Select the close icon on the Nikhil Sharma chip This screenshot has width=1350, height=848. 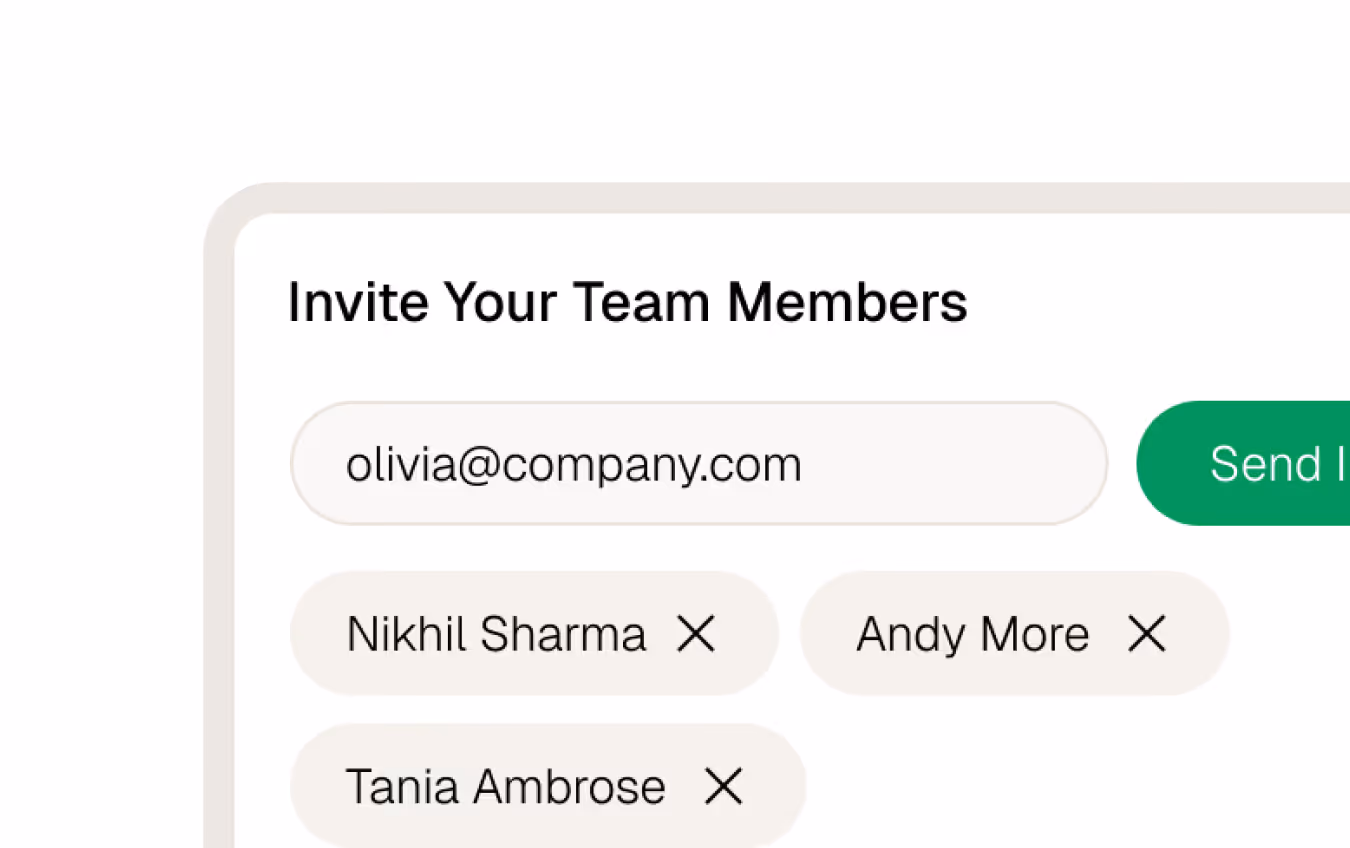coord(698,634)
